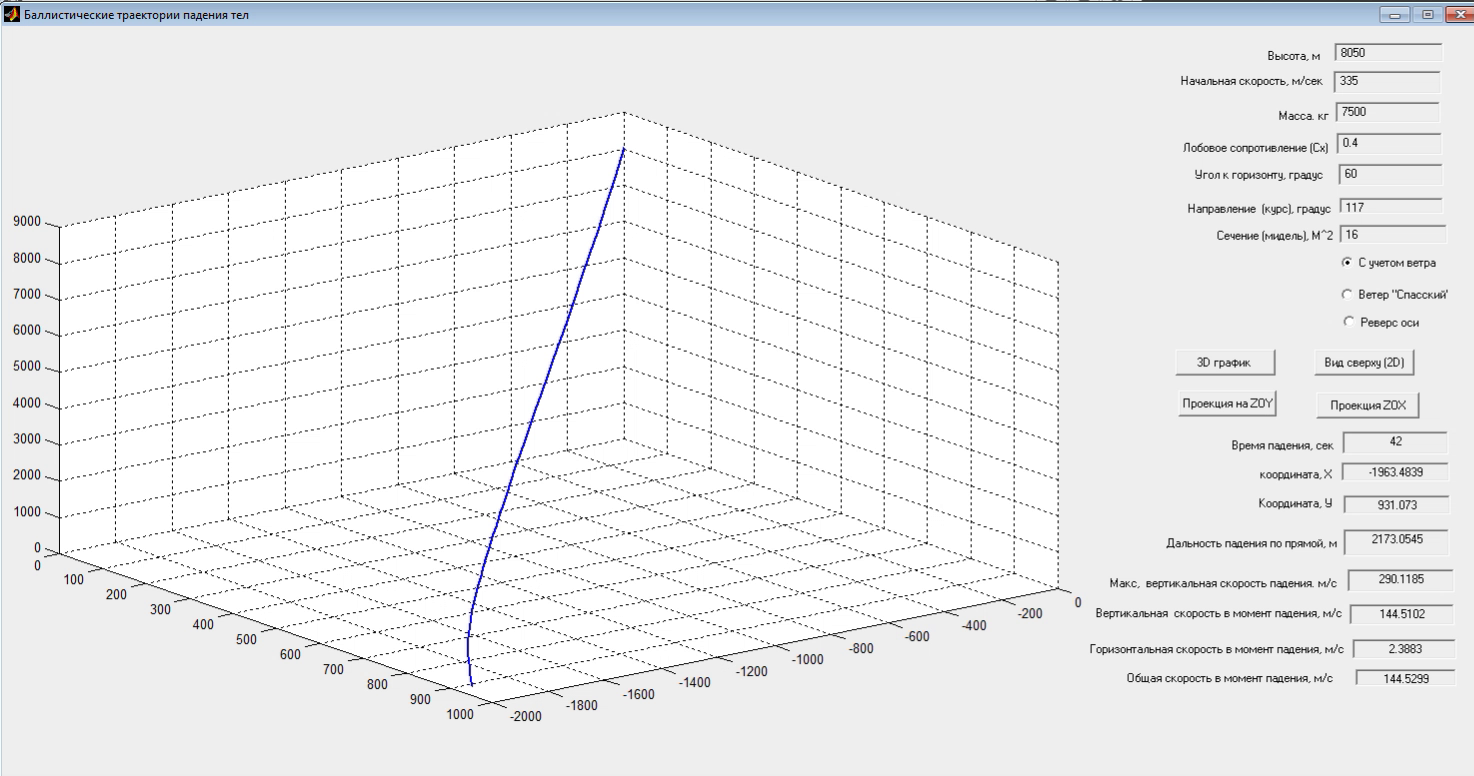Click the horizontal impact speed value 2.3883
This screenshot has width=1474, height=776.
click(1405, 649)
